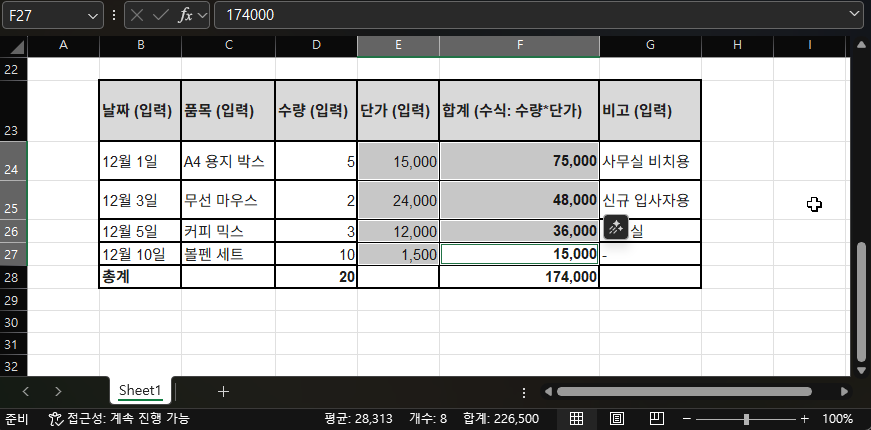This screenshot has height=430, width=871.
Task: Select column A header
Action: pyautogui.click(x=63, y=46)
